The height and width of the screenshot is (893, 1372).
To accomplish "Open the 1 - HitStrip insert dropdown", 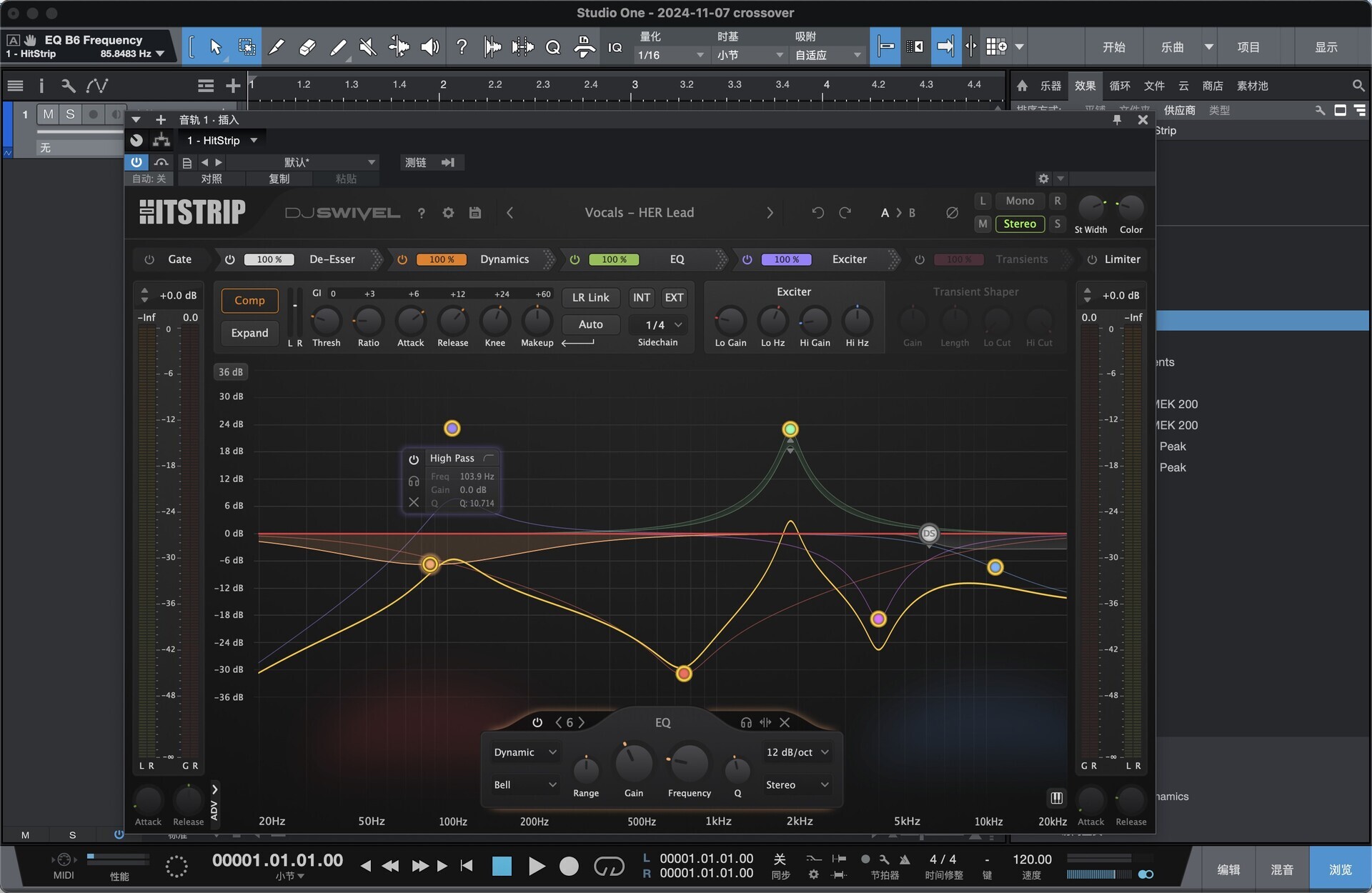I will pos(222,140).
